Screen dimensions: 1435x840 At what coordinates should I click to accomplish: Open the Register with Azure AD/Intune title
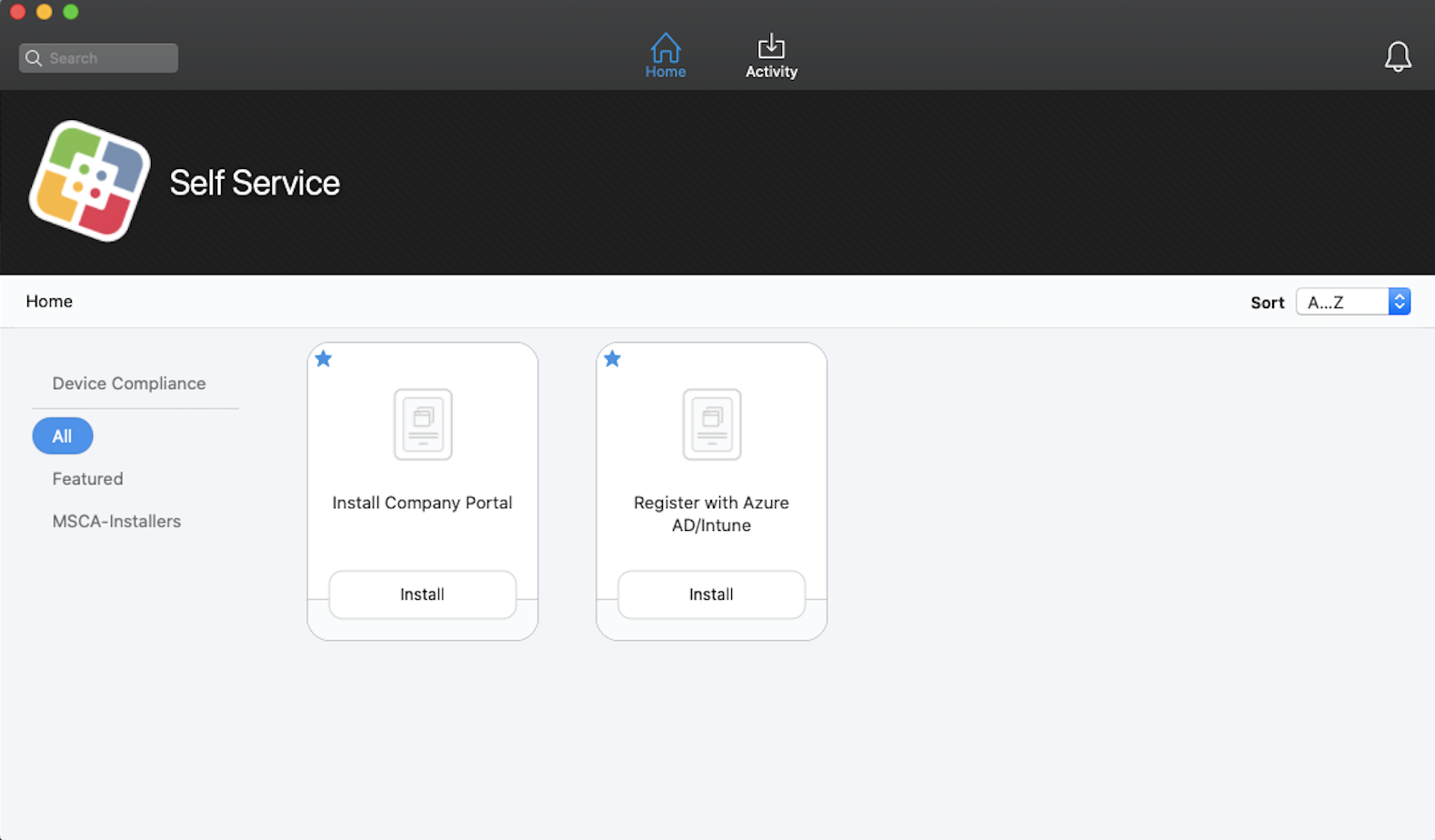click(711, 514)
